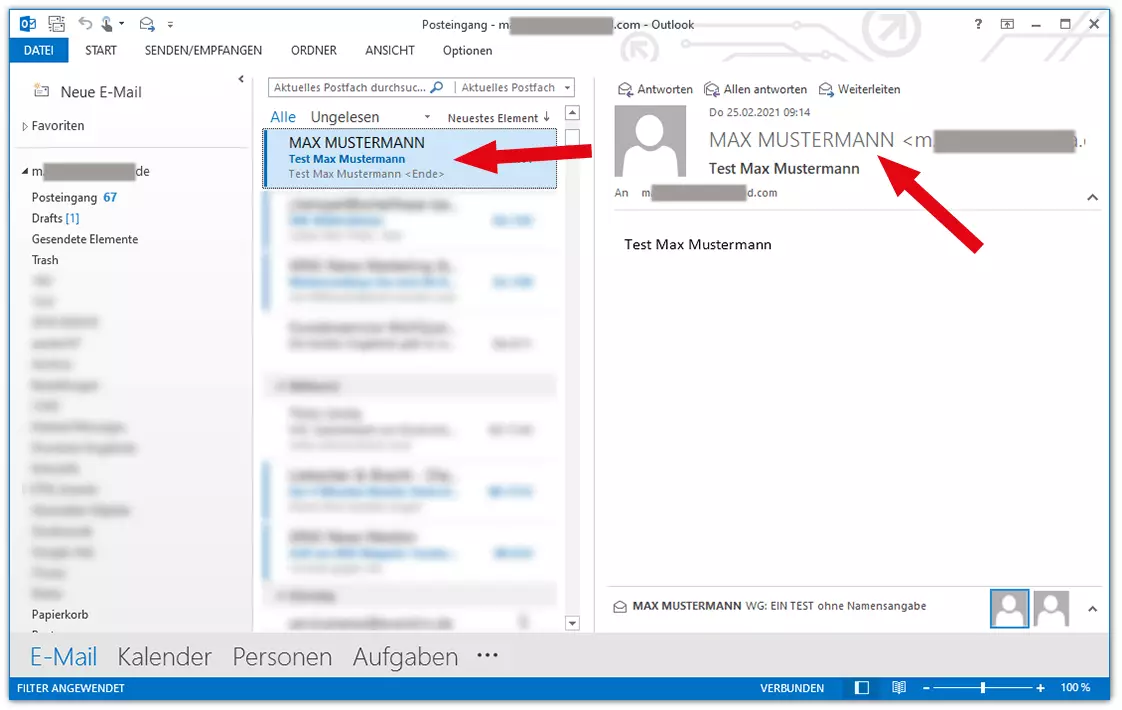The image size is (1122, 710).
Task: Collapse the folder pane with the left chevron
Action: [241, 78]
